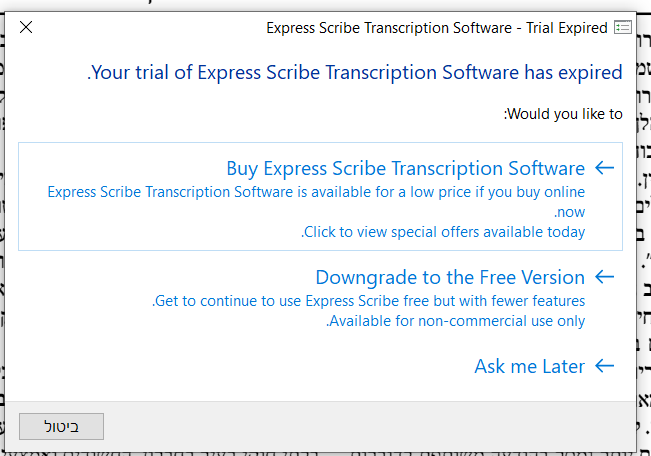Click the 'Your trial has expired' heading
Image resolution: width=651 pixels, height=456 pixels.
pos(355,73)
